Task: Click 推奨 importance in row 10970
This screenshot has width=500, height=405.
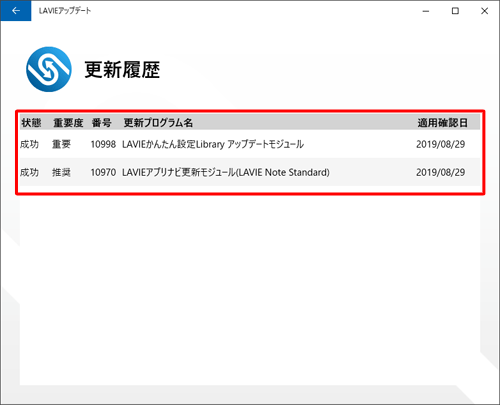Action: [61, 172]
